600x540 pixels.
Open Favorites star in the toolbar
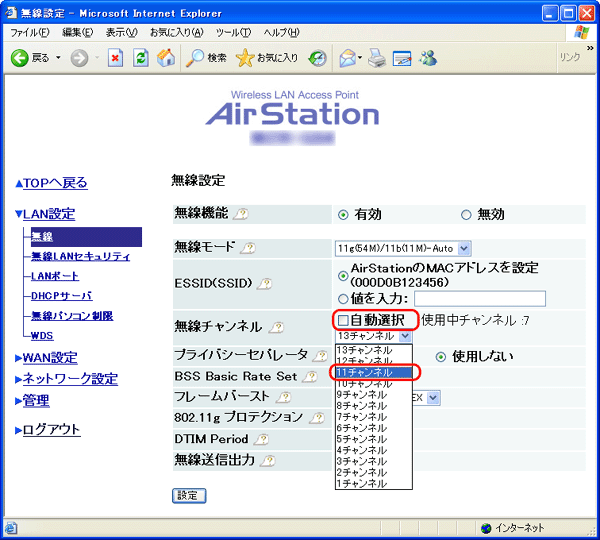[245, 58]
